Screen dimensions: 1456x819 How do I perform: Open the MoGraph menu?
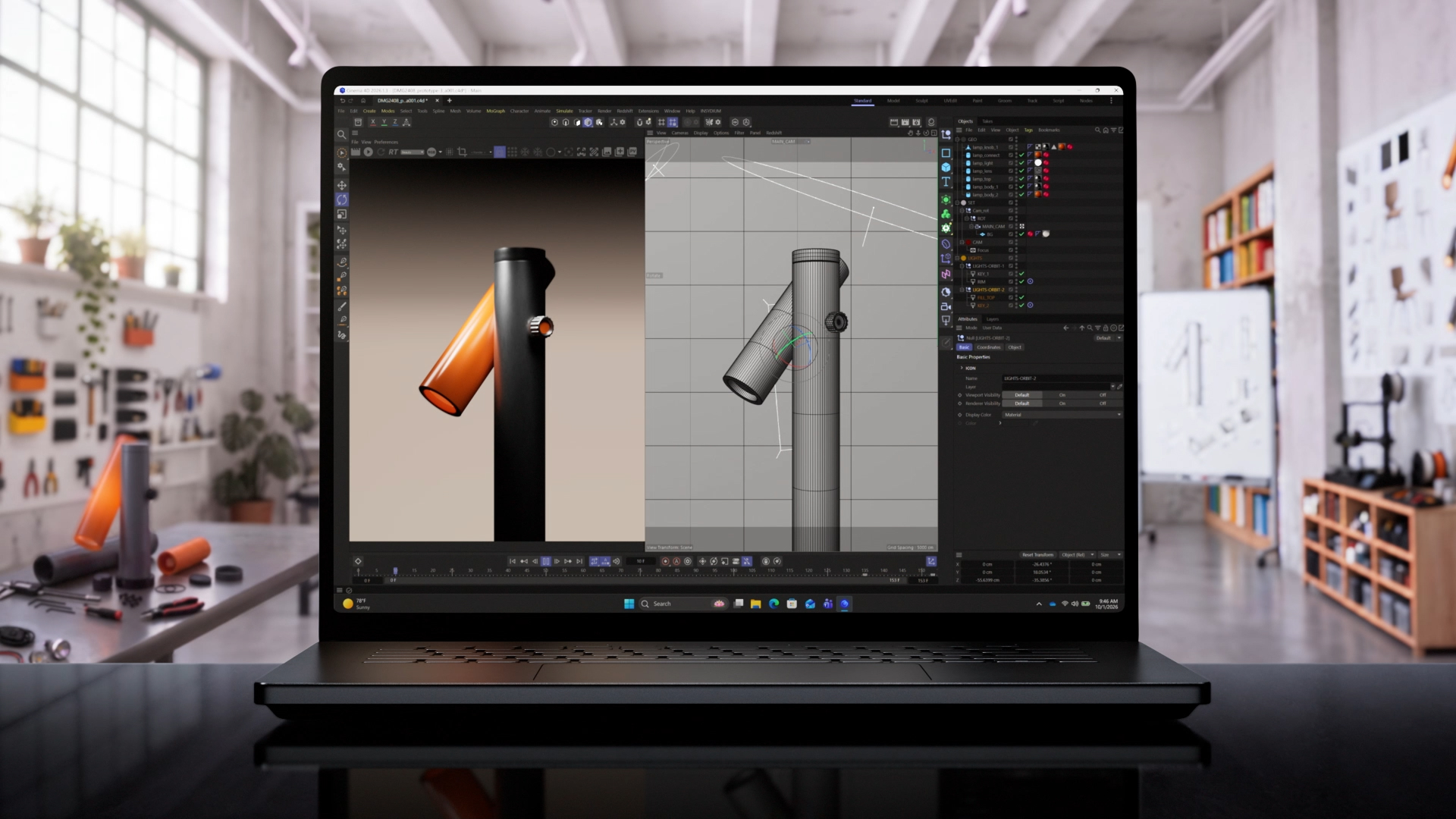click(495, 111)
